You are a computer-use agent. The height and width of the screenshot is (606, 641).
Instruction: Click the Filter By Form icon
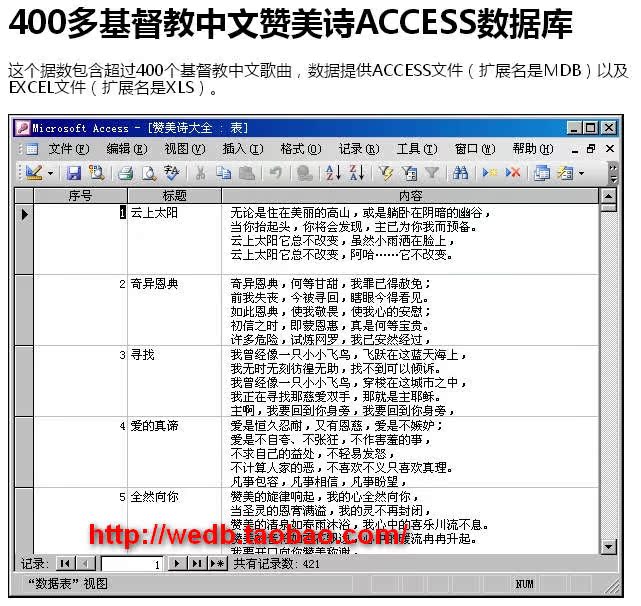coord(409,173)
